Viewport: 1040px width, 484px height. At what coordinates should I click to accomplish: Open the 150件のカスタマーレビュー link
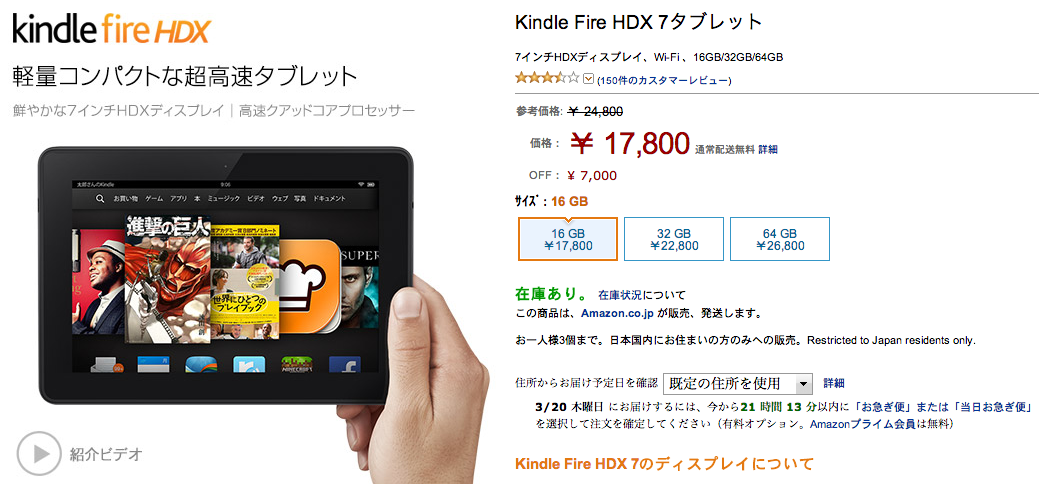(664, 80)
